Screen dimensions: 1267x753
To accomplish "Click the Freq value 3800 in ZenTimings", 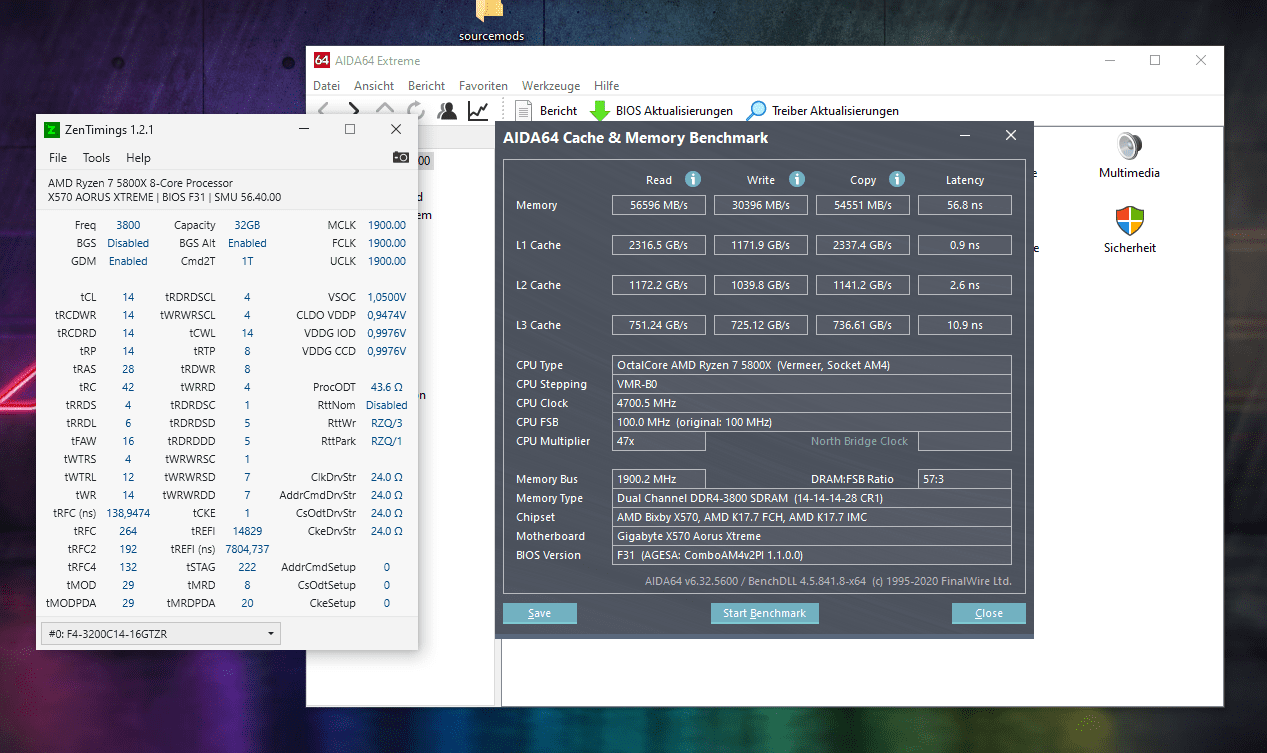I will (128, 225).
